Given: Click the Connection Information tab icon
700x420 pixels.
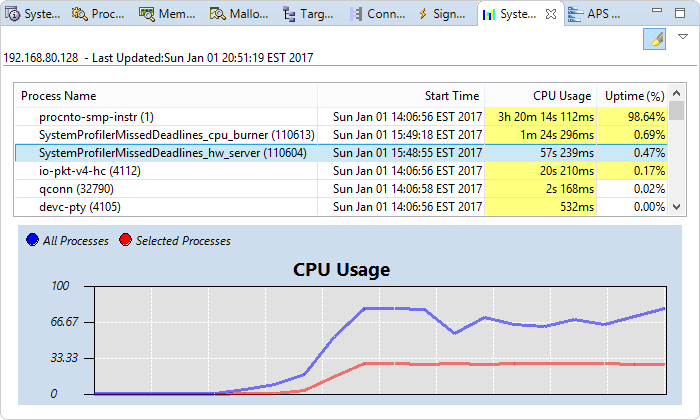Looking at the screenshot, I should (x=356, y=14).
